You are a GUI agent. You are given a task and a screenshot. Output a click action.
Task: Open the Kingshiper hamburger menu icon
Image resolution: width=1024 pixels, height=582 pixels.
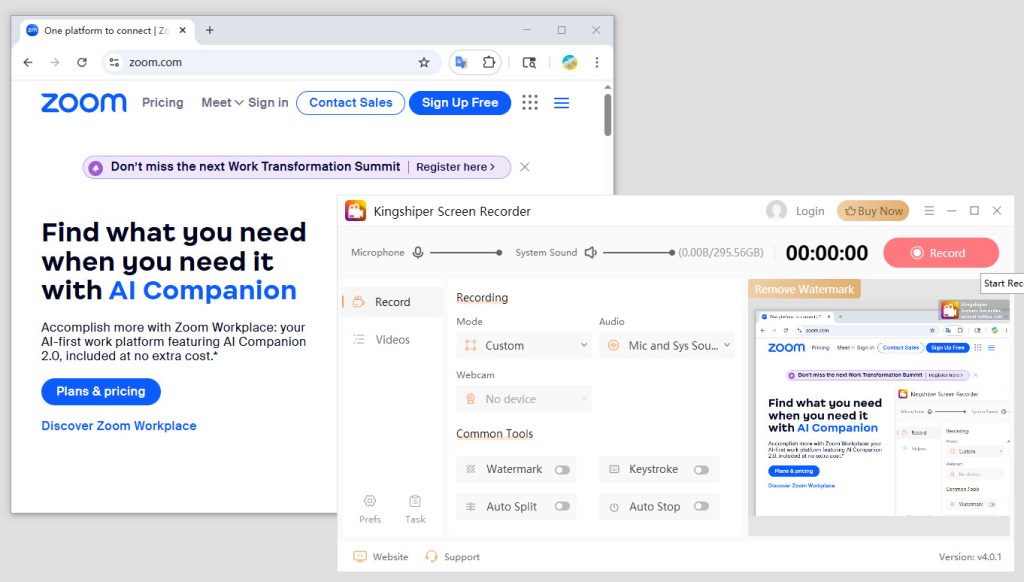929,210
